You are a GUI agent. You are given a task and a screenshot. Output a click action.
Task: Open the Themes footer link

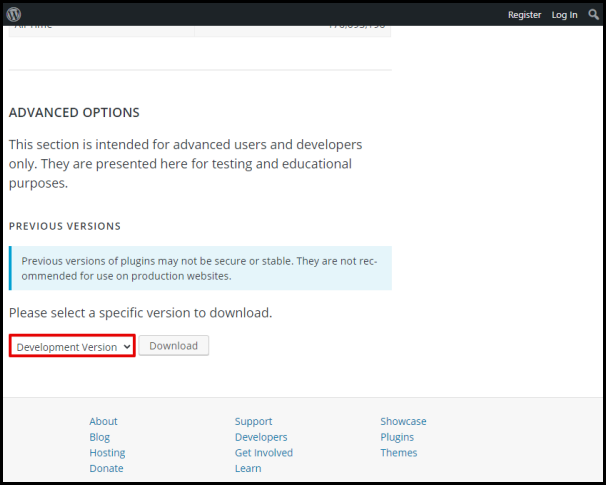point(398,453)
